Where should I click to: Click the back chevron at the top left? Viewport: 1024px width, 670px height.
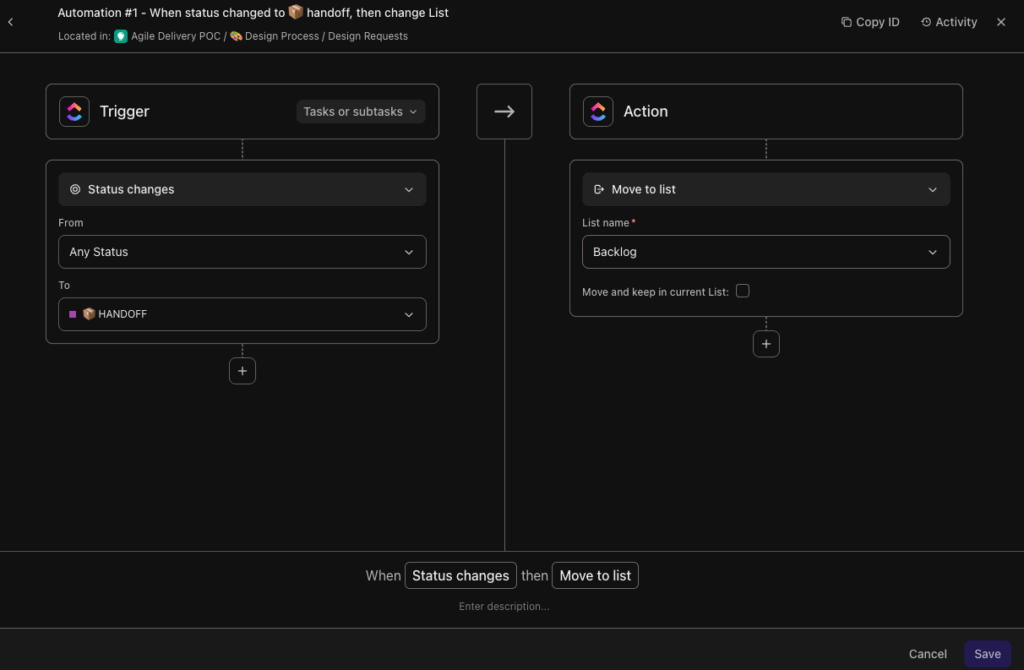click(x=11, y=21)
